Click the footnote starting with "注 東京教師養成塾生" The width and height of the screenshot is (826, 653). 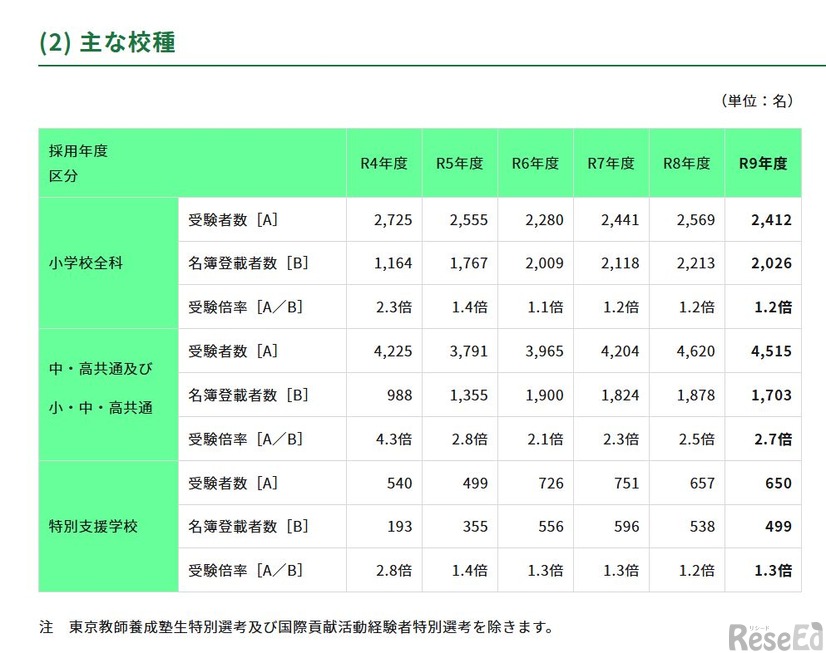click(x=296, y=627)
